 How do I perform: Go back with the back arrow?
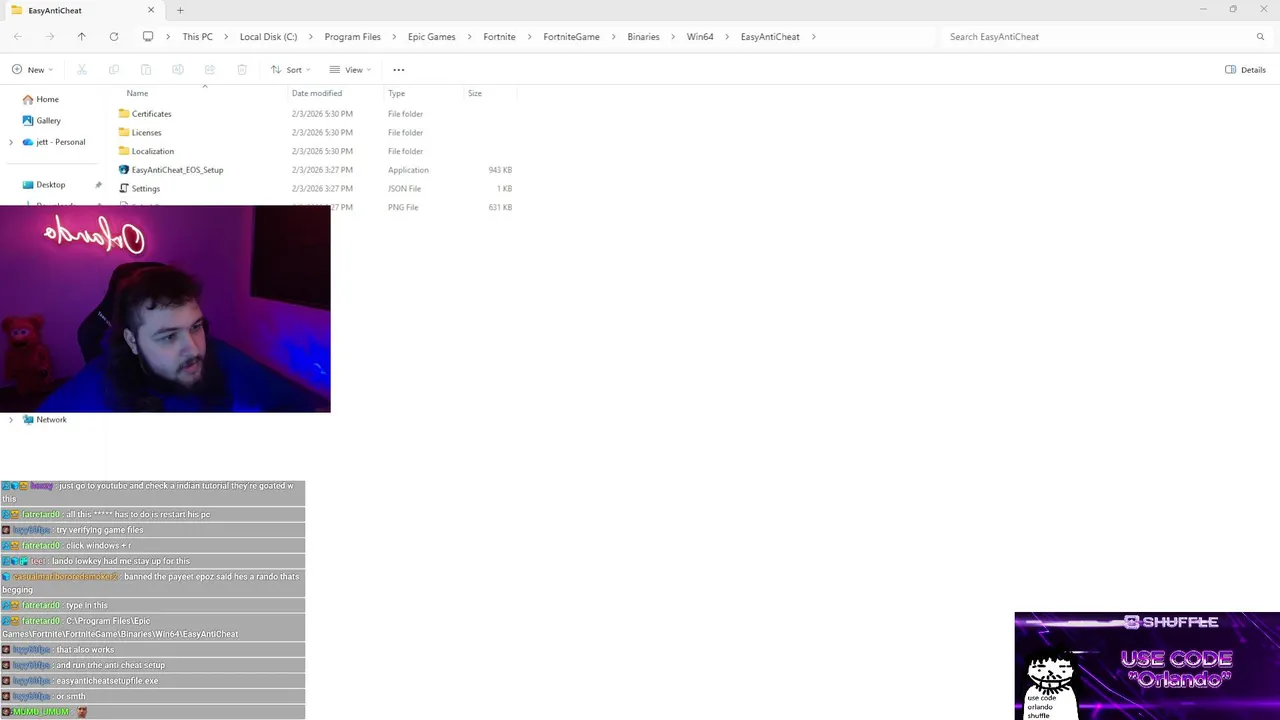click(x=18, y=37)
